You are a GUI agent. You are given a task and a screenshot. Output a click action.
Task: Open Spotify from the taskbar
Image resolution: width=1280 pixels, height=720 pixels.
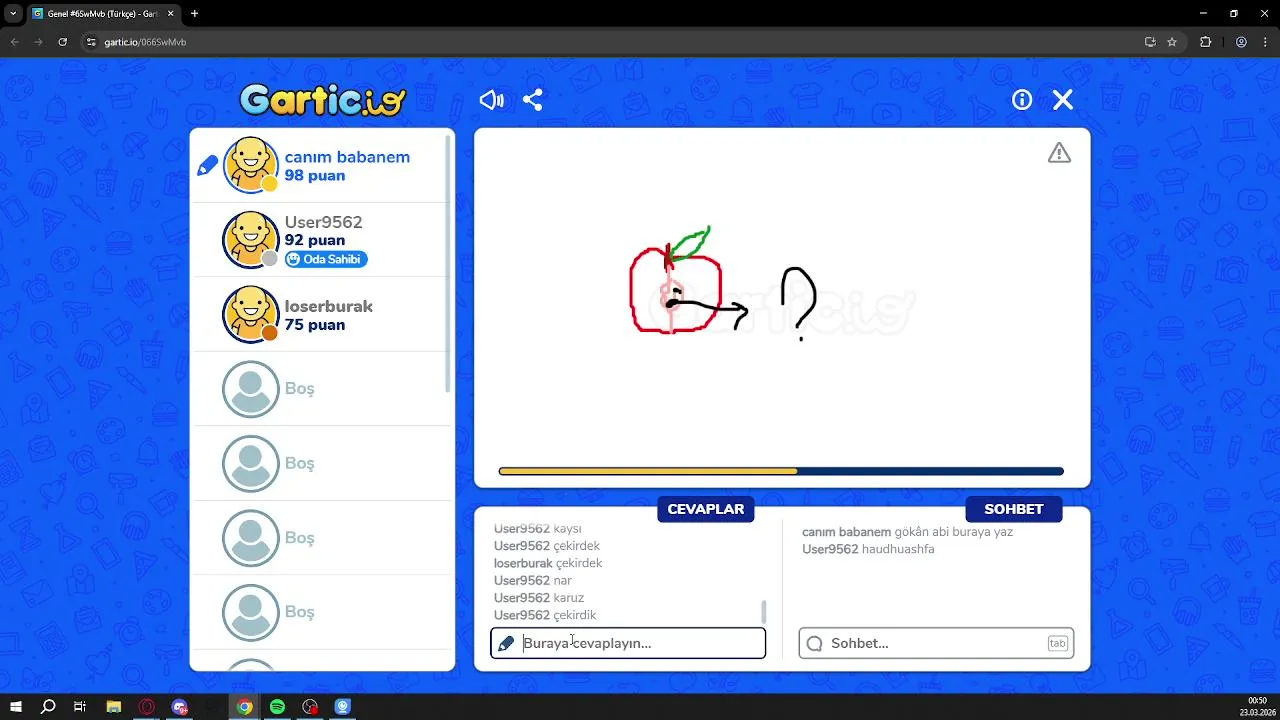277,707
